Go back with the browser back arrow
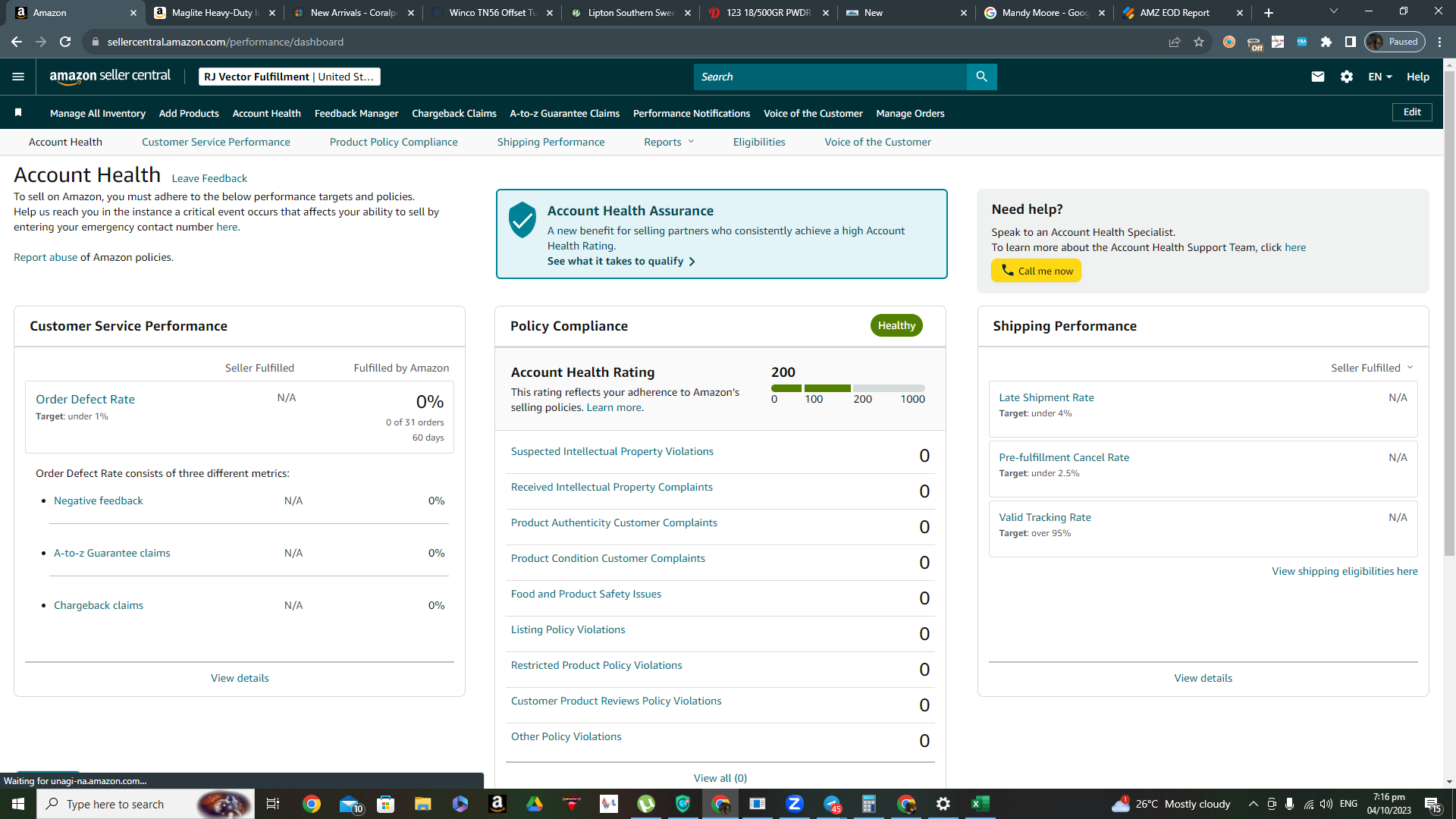1456x819 pixels. pyautogui.click(x=17, y=42)
